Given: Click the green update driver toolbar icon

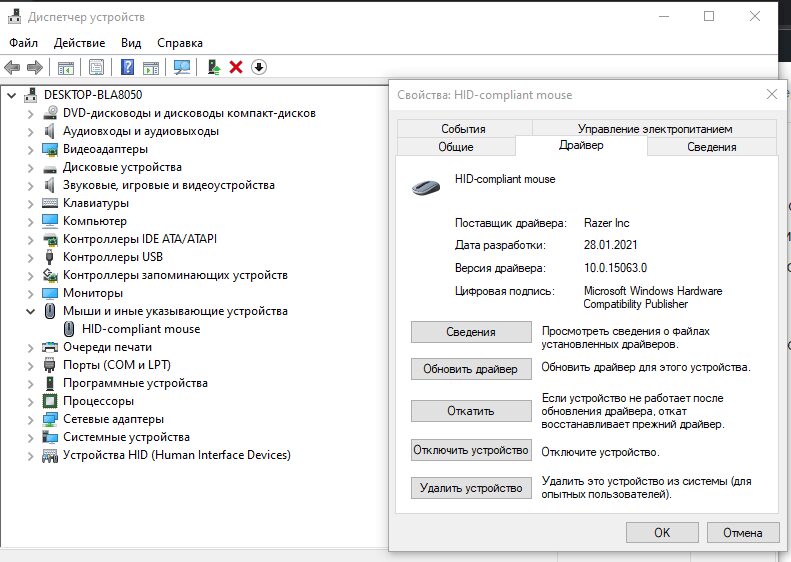Looking at the screenshot, I should (213, 67).
